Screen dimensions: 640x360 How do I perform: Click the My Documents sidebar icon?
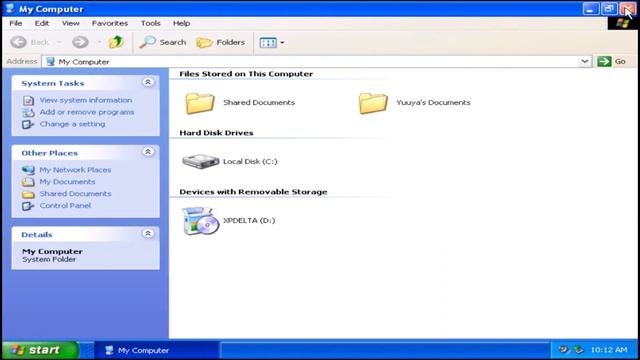[28, 182]
